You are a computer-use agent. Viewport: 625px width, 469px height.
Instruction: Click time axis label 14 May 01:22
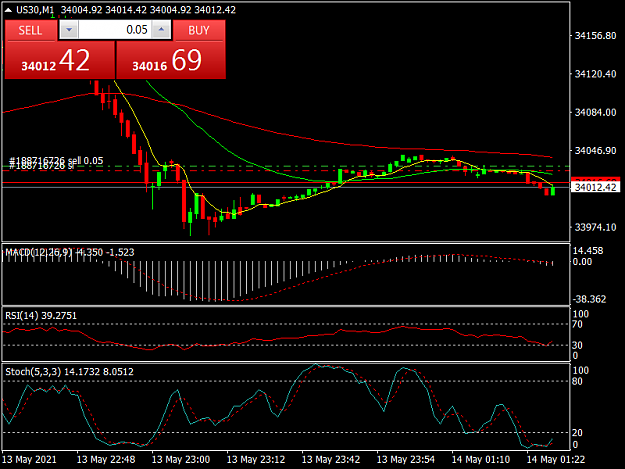point(556,460)
